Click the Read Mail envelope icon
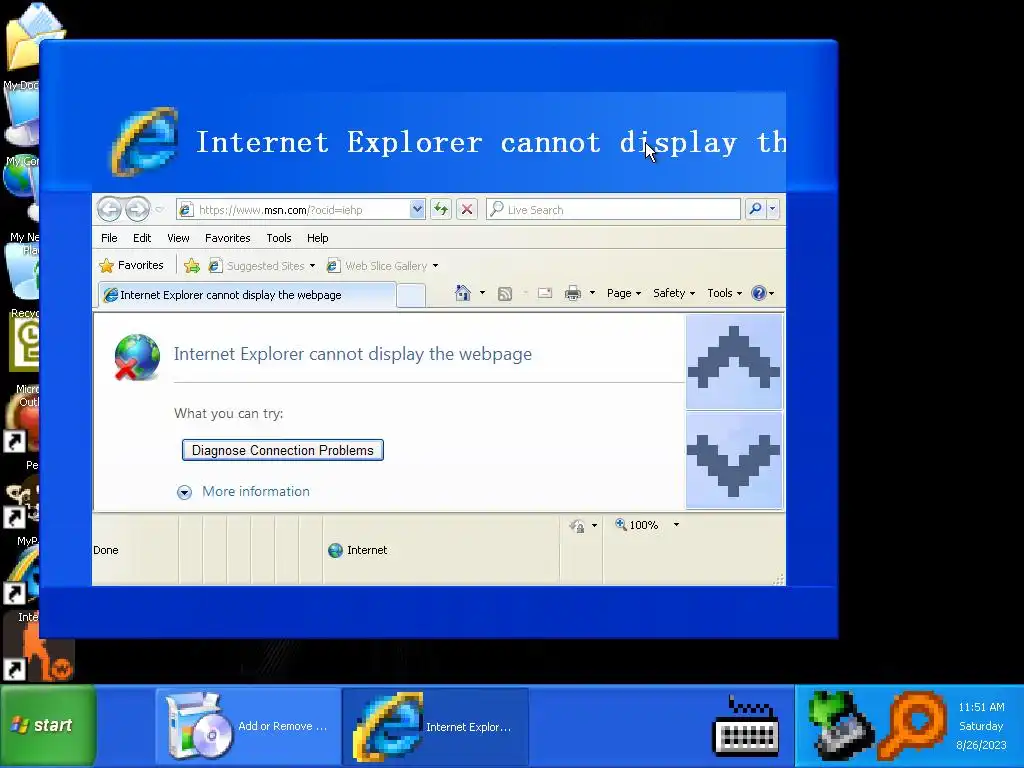1024x768 pixels. click(545, 293)
